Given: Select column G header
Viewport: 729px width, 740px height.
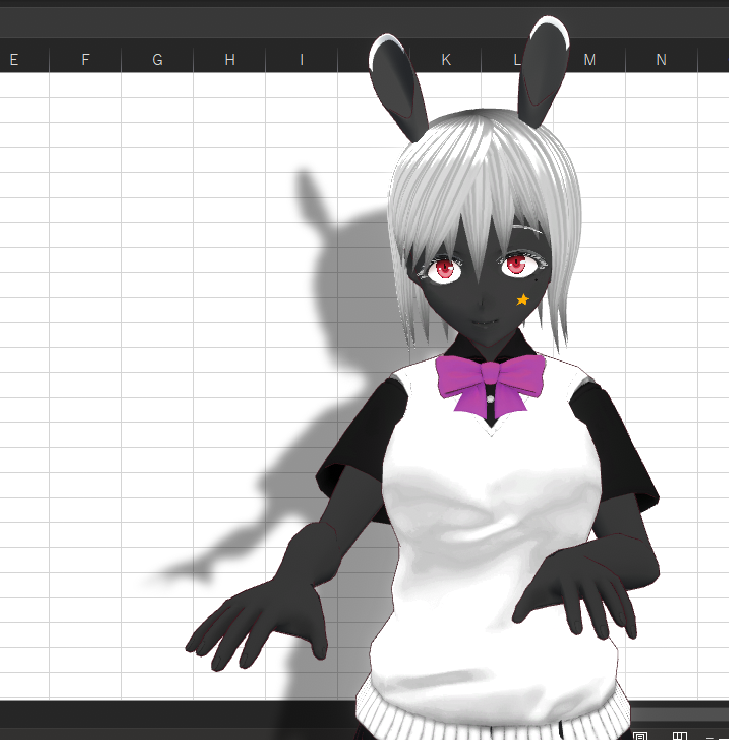Looking at the screenshot, I should pyautogui.click(x=158, y=60).
